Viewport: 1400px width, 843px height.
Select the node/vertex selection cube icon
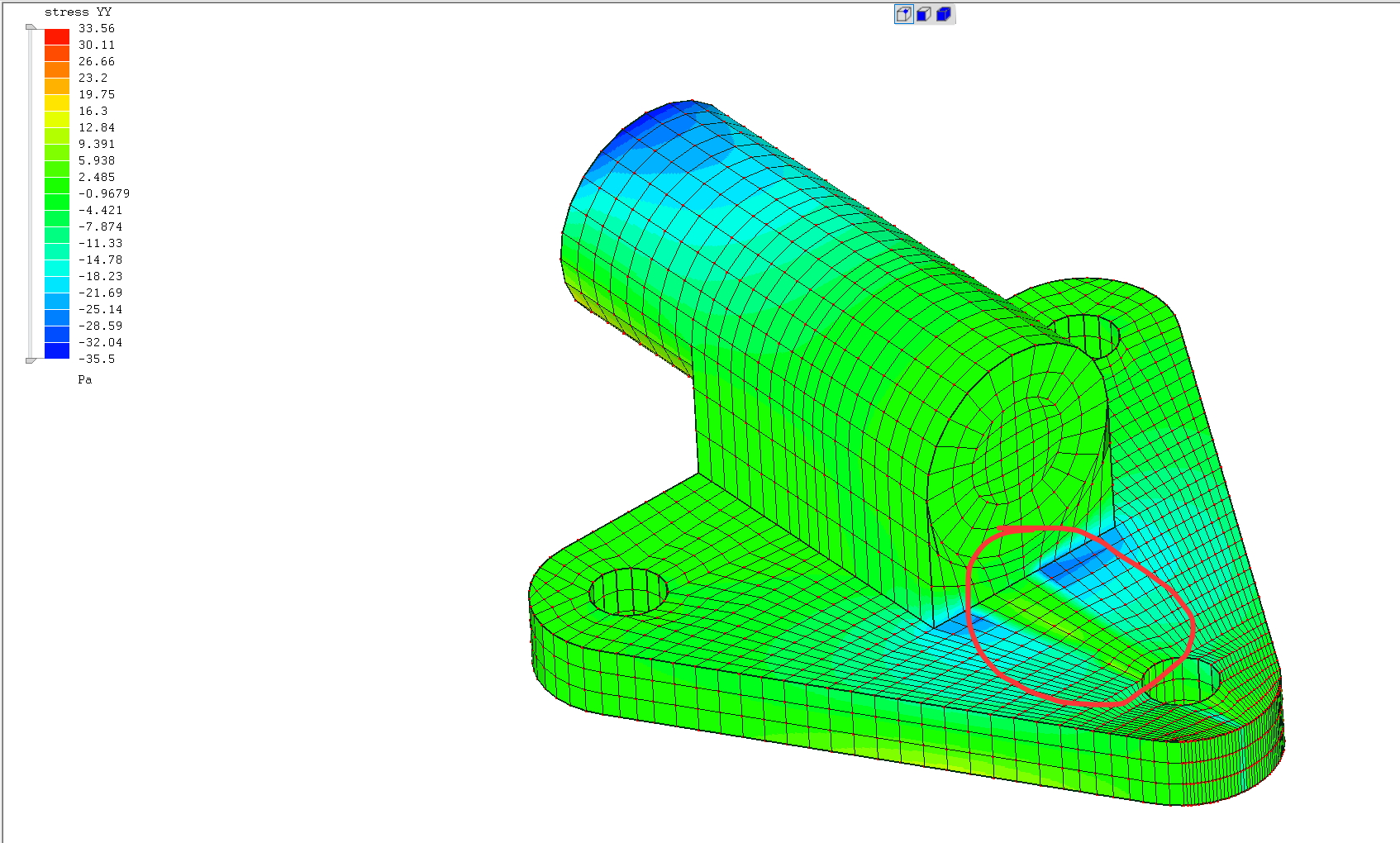tap(903, 14)
